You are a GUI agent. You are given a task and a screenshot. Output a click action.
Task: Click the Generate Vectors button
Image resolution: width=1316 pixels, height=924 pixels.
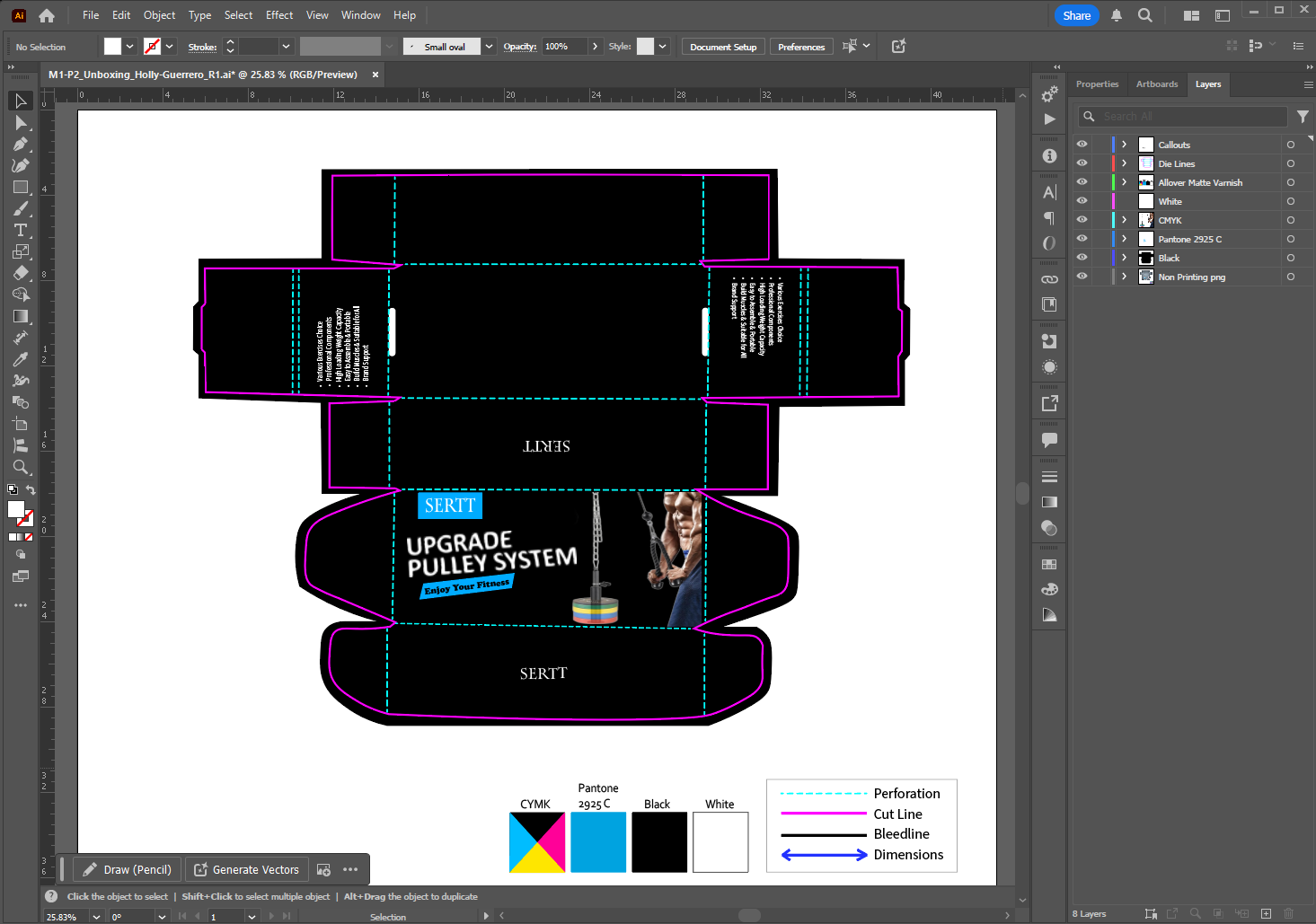pos(247,869)
